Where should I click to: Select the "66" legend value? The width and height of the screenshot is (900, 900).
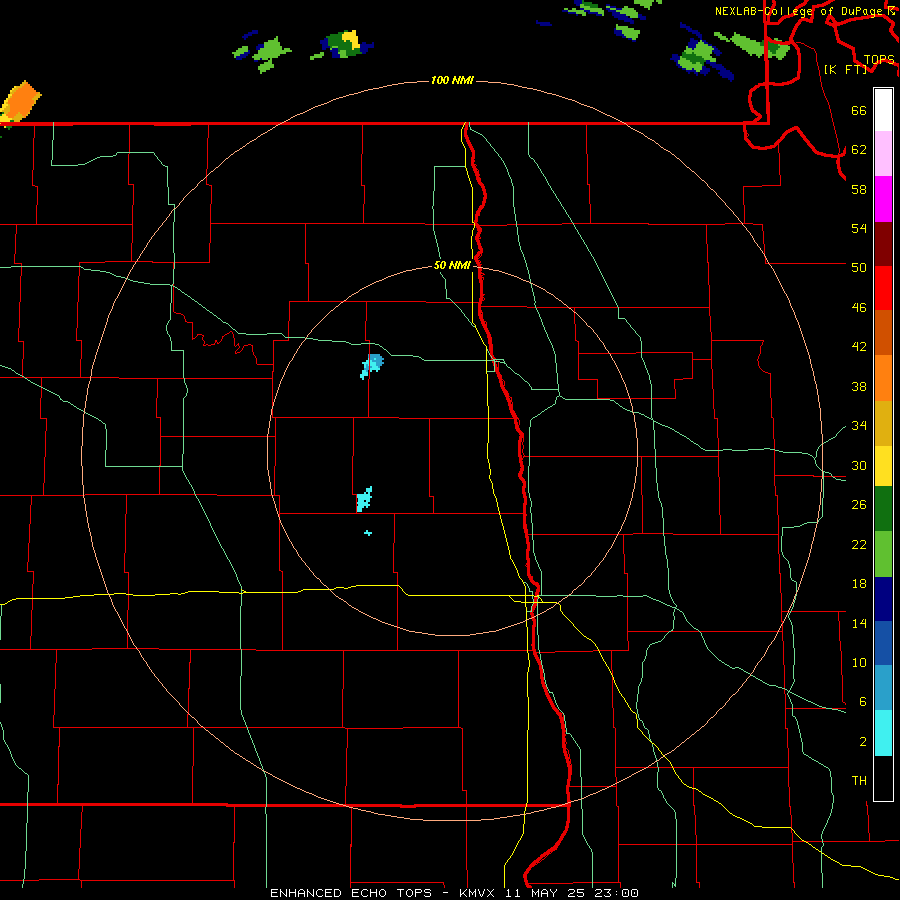tap(859, 110)
